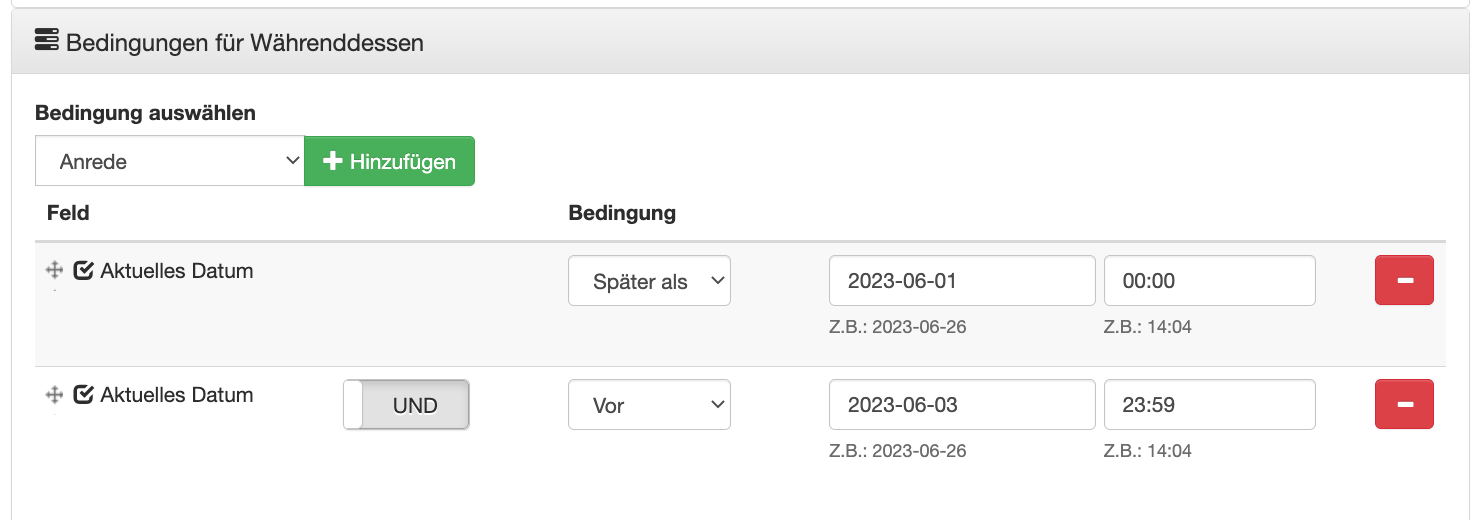Toggle checkbox icon of second Aktuelles Datum
The height and width of the screenshot is (520, 1482).
pos(84,395)
